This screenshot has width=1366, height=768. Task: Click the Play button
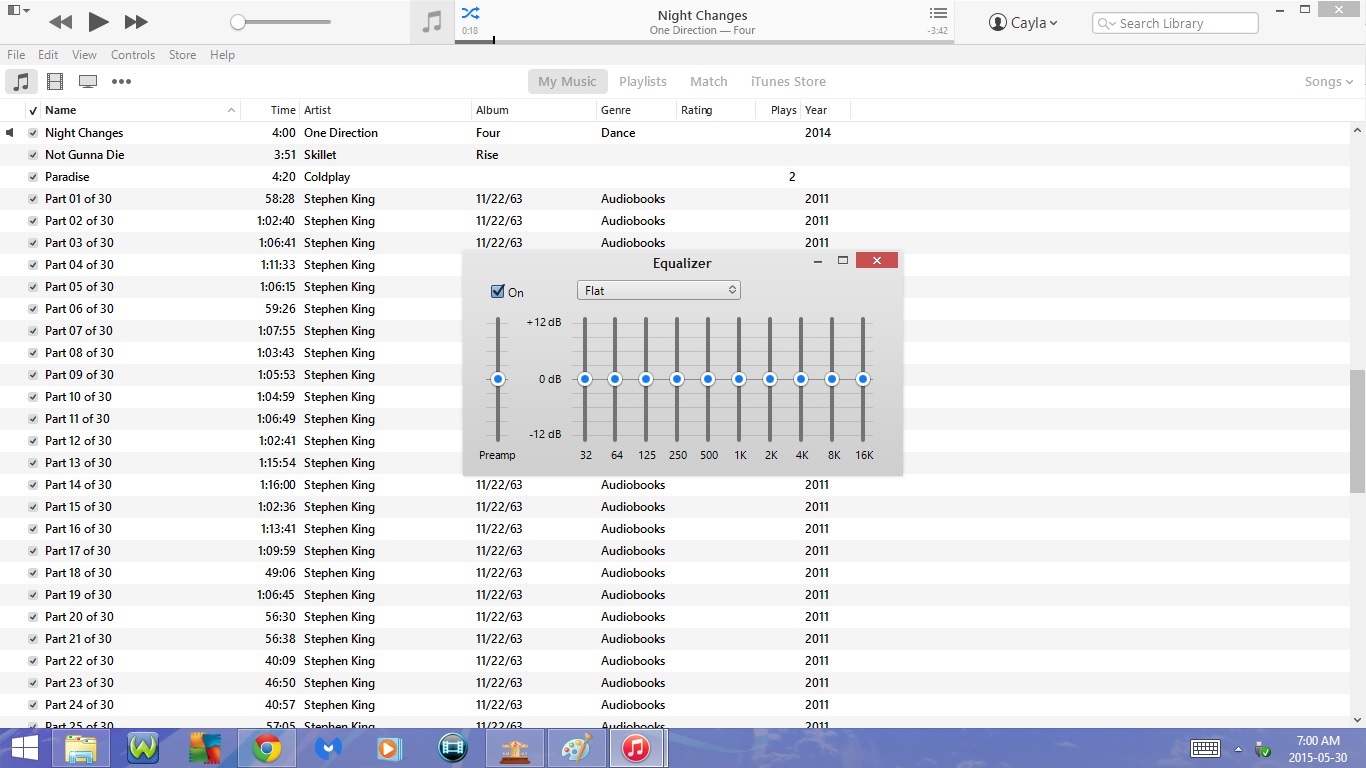point(97,21)
